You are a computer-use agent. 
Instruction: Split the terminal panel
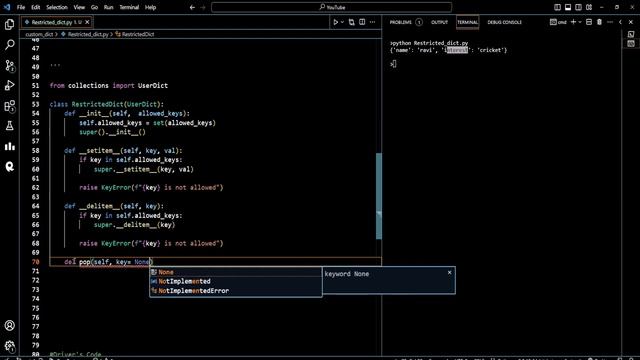(x=589, y=22)
